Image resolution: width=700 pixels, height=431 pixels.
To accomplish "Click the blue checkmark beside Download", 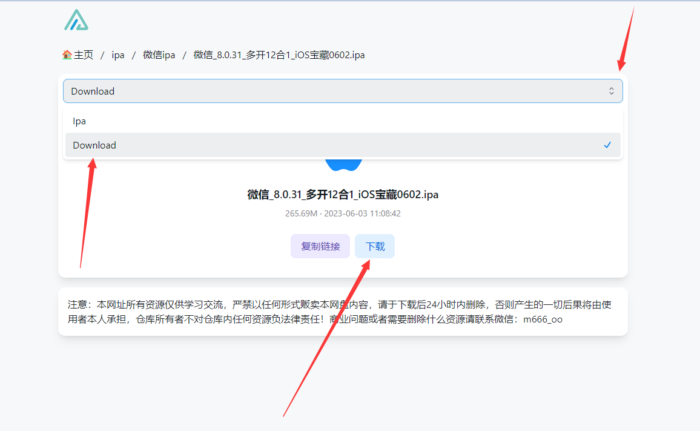I will 607,145.
